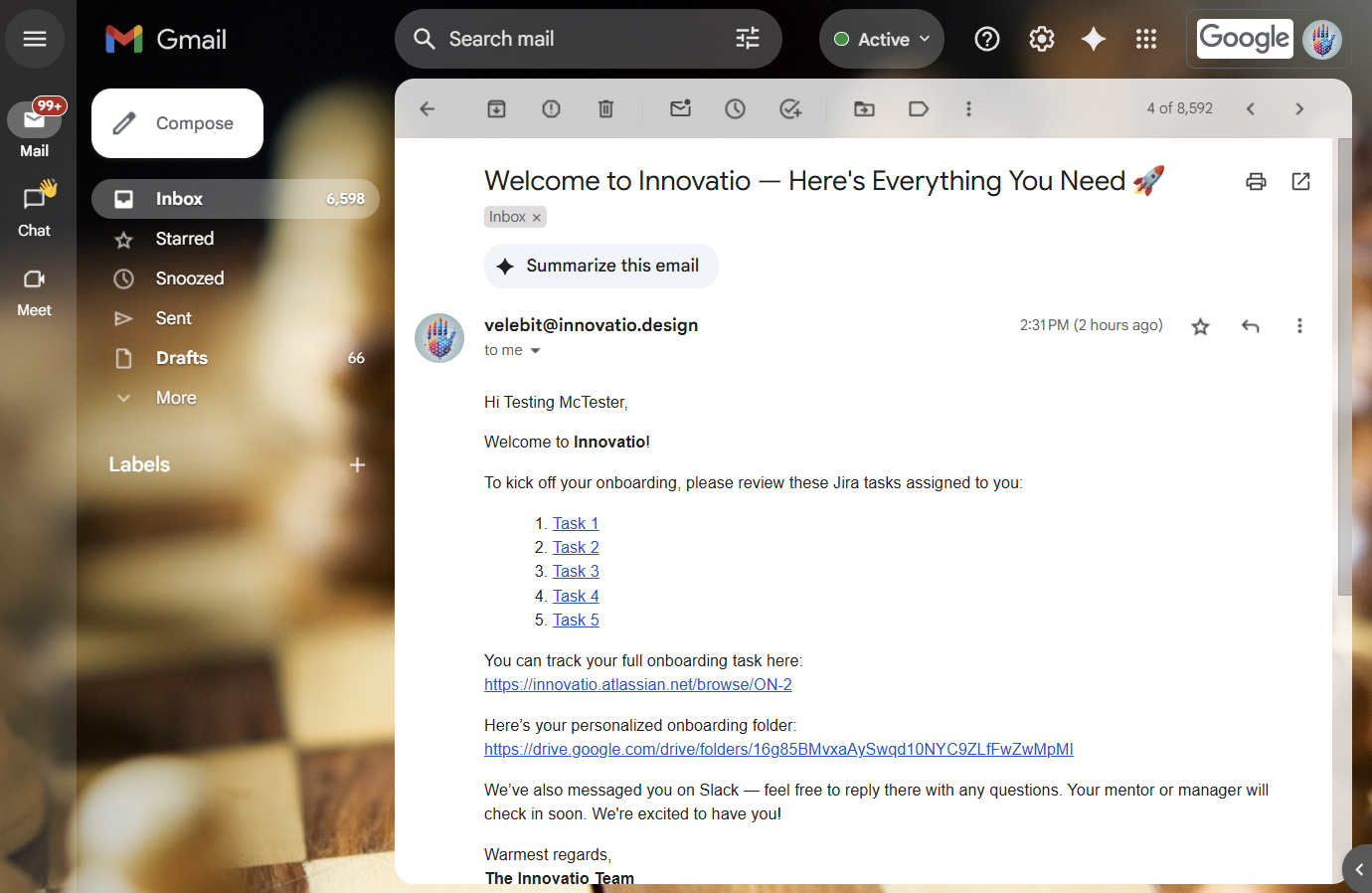Star the welcome email

1200,325
